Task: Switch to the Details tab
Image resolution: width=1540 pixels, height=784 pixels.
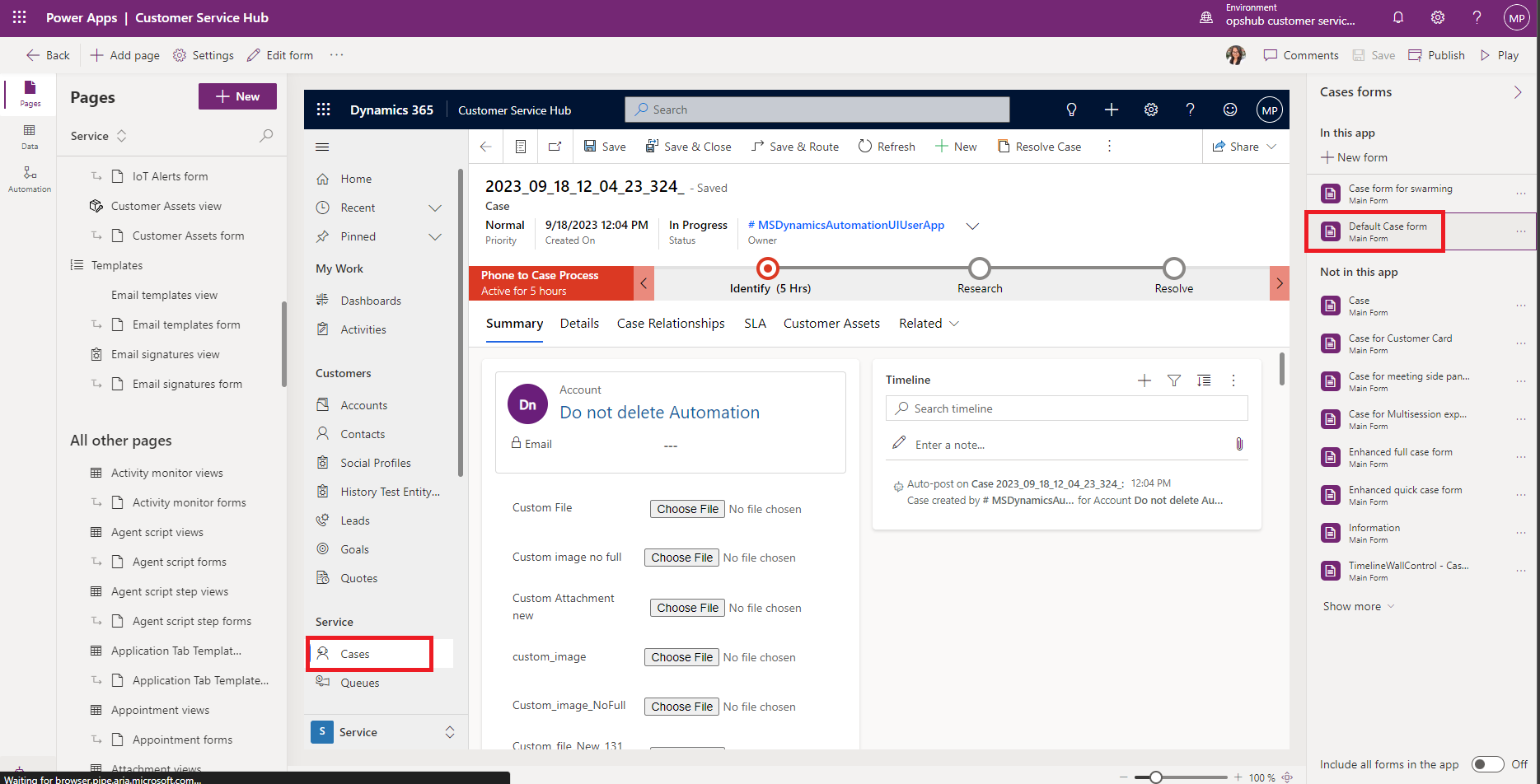Action: [x=579, y=324]
